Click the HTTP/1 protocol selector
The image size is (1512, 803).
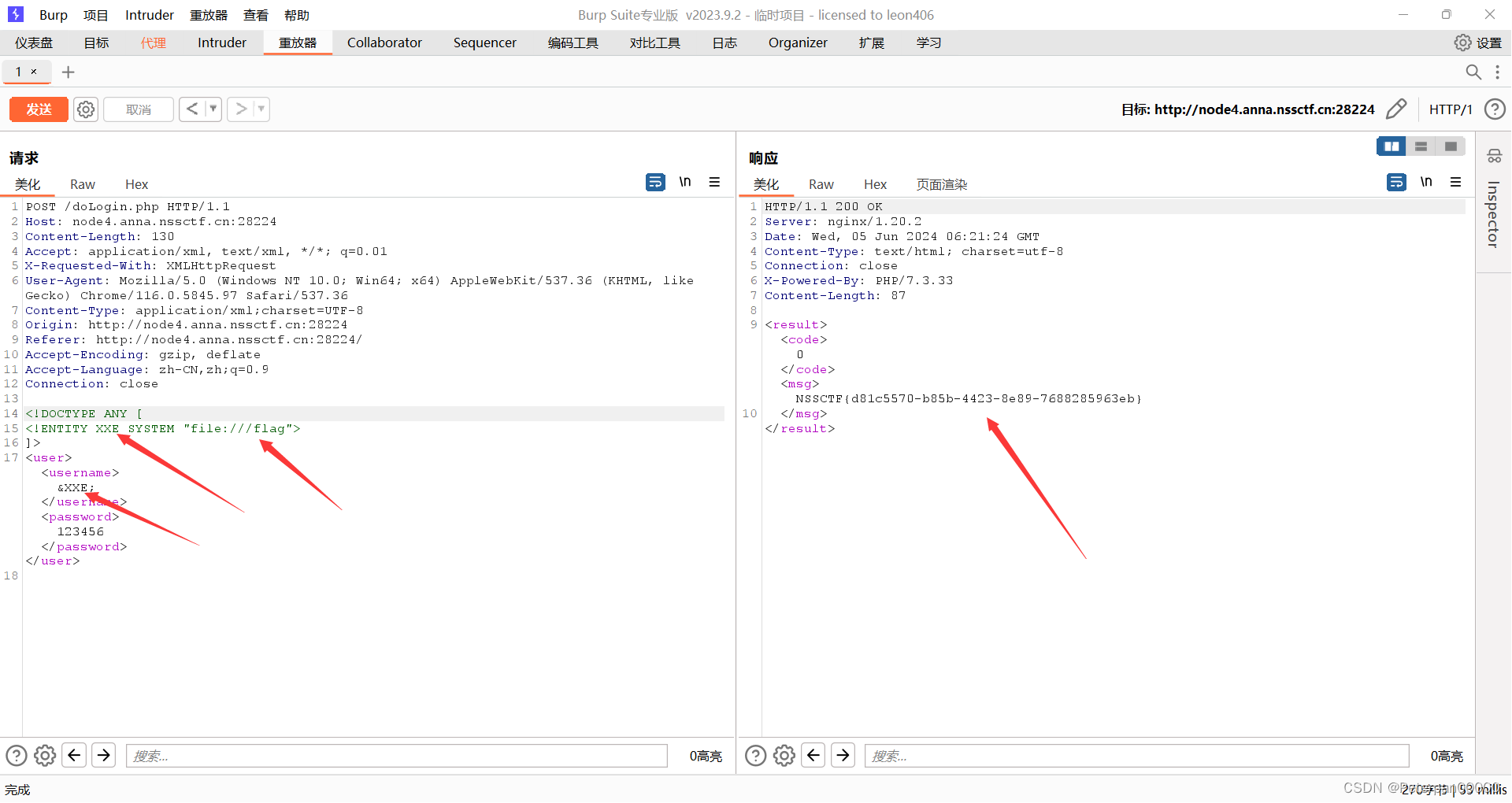[1451, 109]
